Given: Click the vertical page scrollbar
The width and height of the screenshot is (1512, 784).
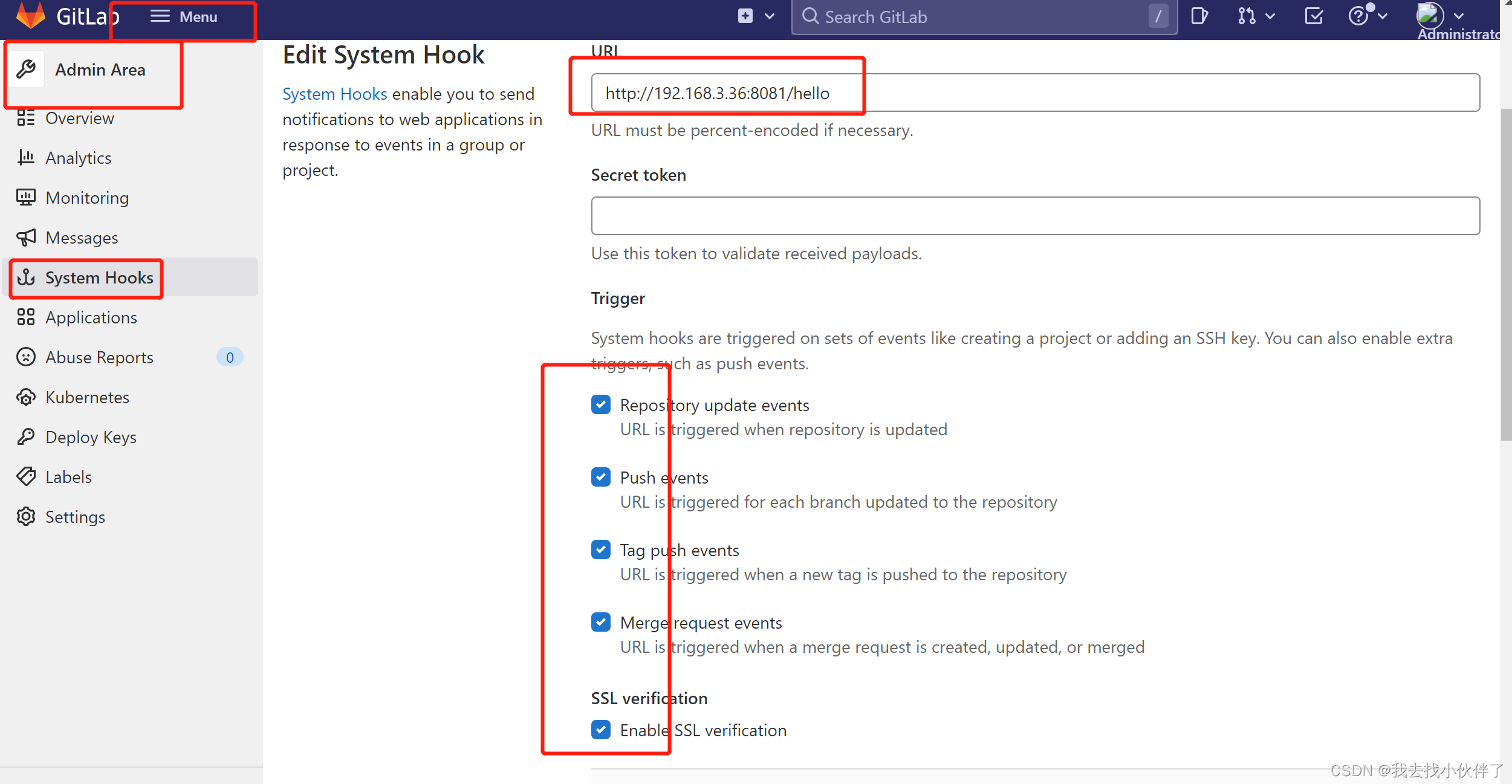Looking at the screenshot, I should tap(1505, 275).
